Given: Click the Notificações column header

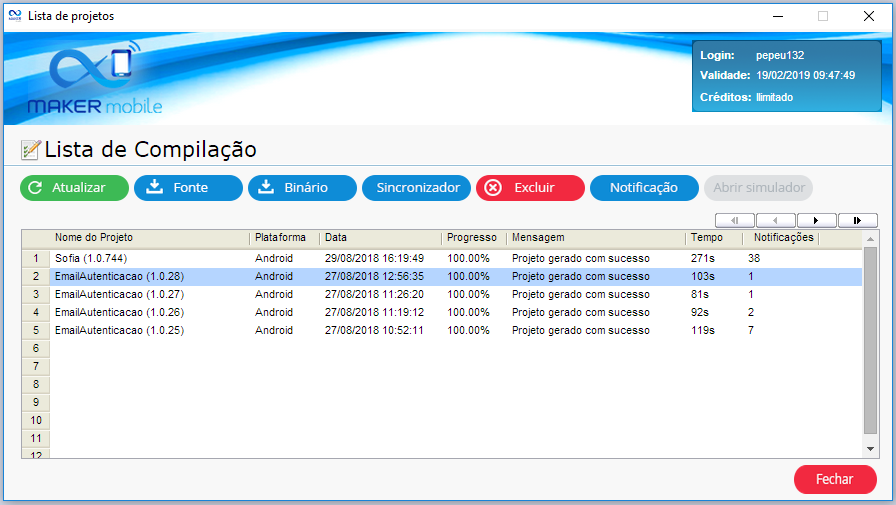Looking at the screenshot, I should click(x=783, y=238).
